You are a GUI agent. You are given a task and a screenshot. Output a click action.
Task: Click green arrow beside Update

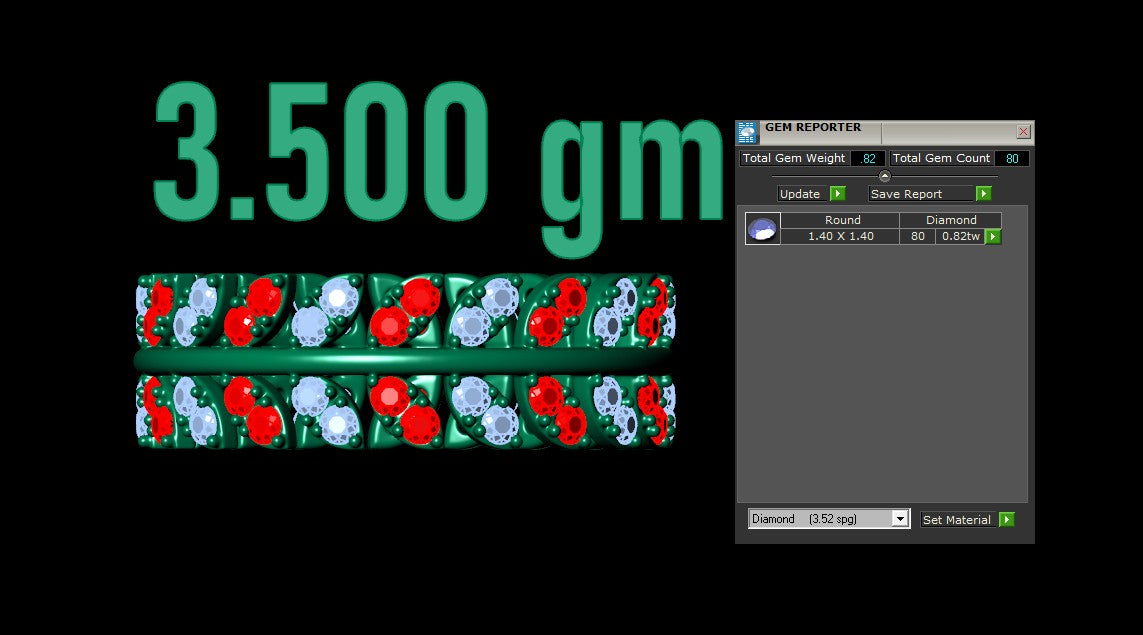838,193
